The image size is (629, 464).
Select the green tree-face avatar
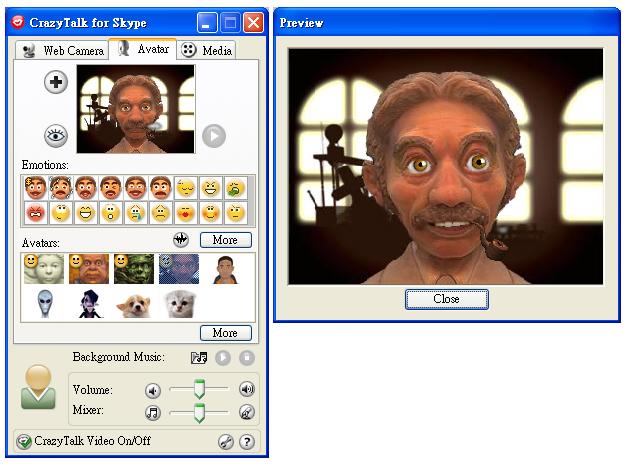pyautogui.click(x=134, y=269)
